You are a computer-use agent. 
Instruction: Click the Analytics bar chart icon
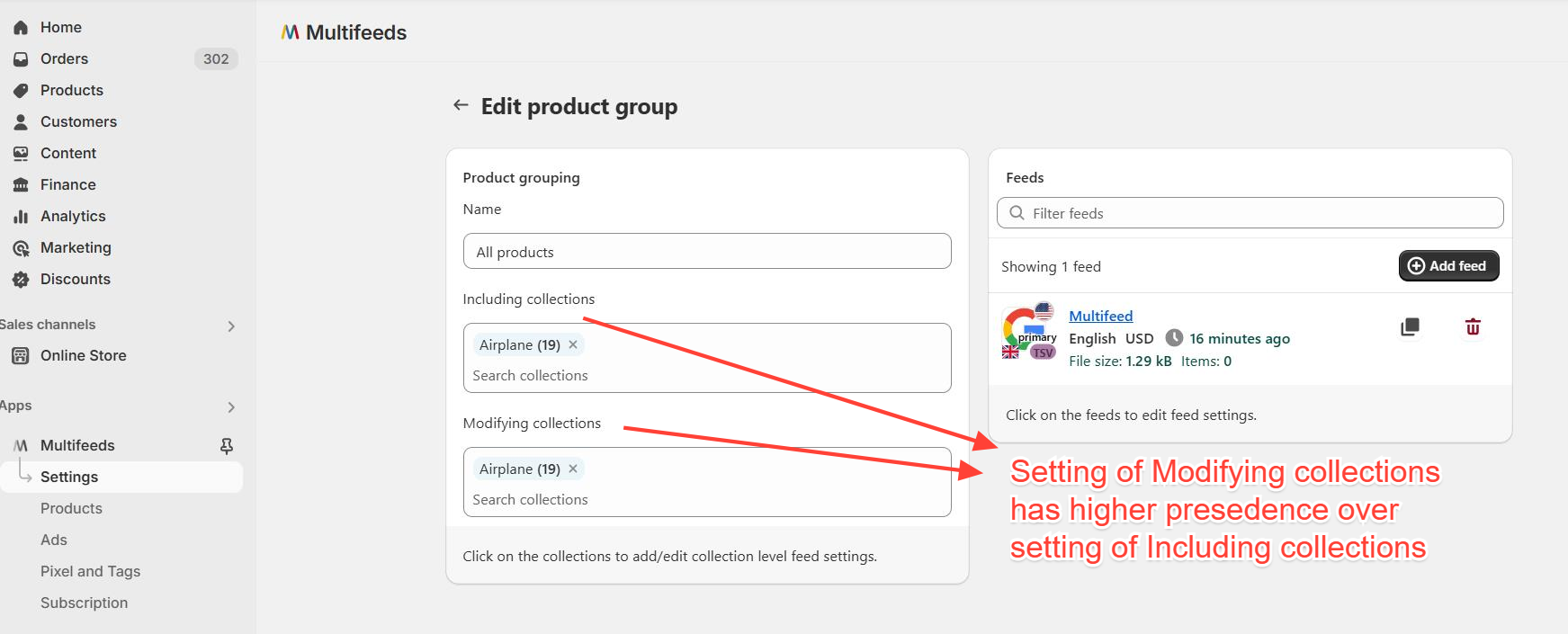point(21,217)
